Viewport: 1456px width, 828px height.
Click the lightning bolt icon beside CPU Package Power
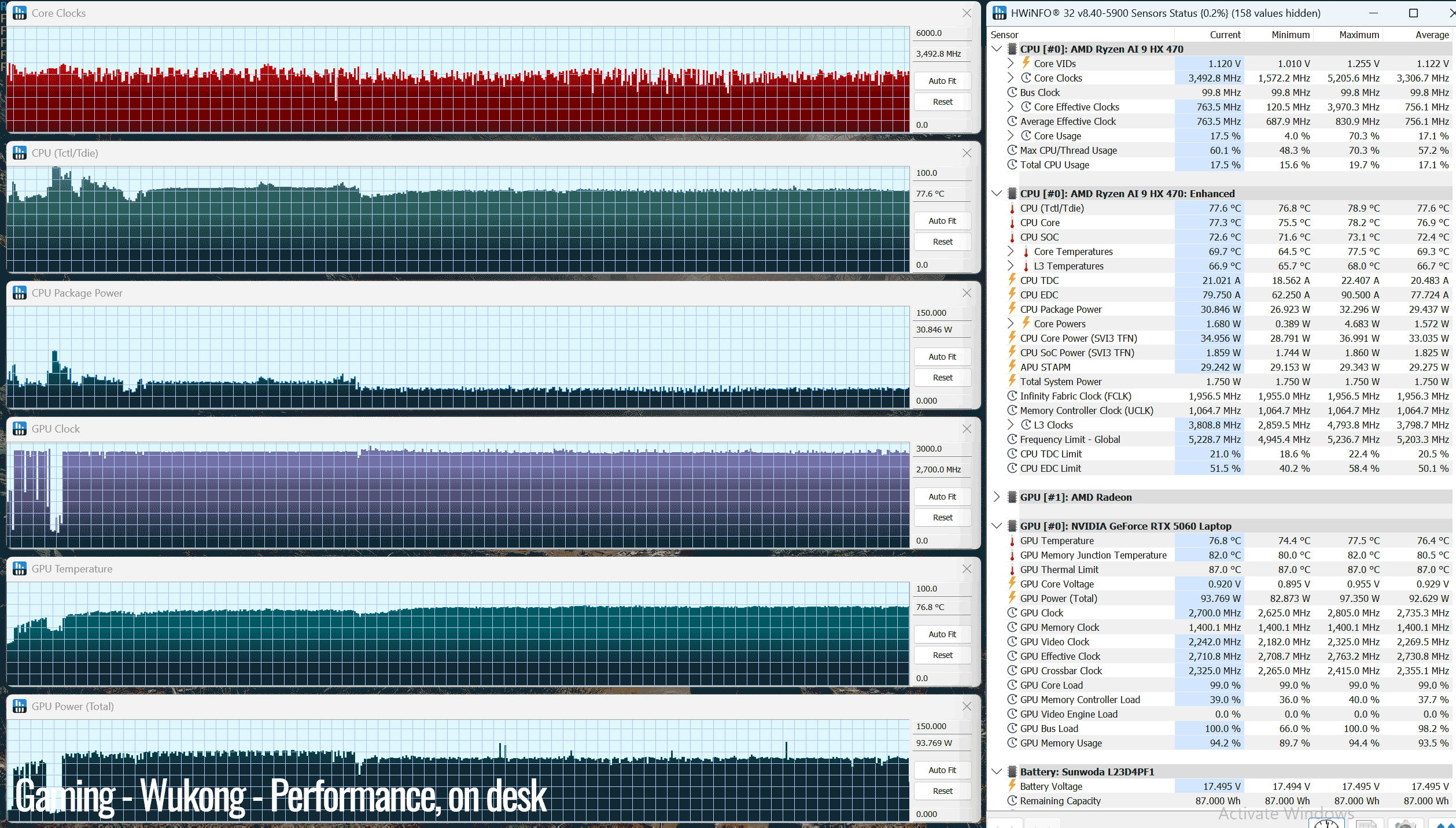(x=1012, y=309)
